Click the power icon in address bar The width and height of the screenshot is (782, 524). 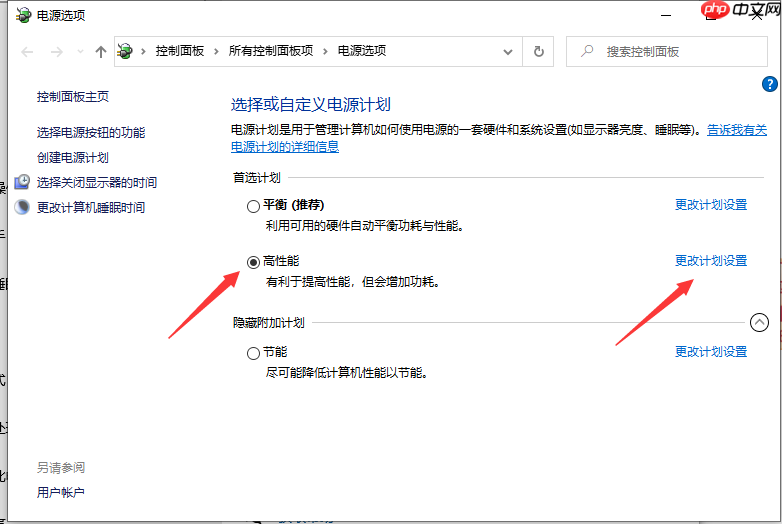pyautogui.click(x=125, y=51)
